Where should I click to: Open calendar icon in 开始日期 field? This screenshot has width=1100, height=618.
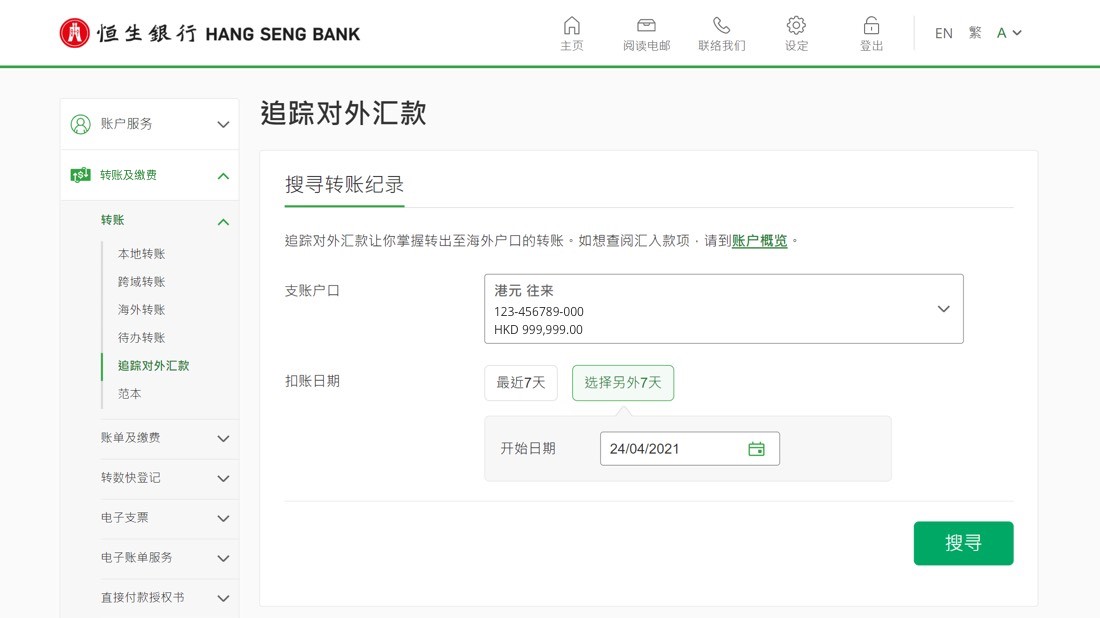click(x=756, y=449)
